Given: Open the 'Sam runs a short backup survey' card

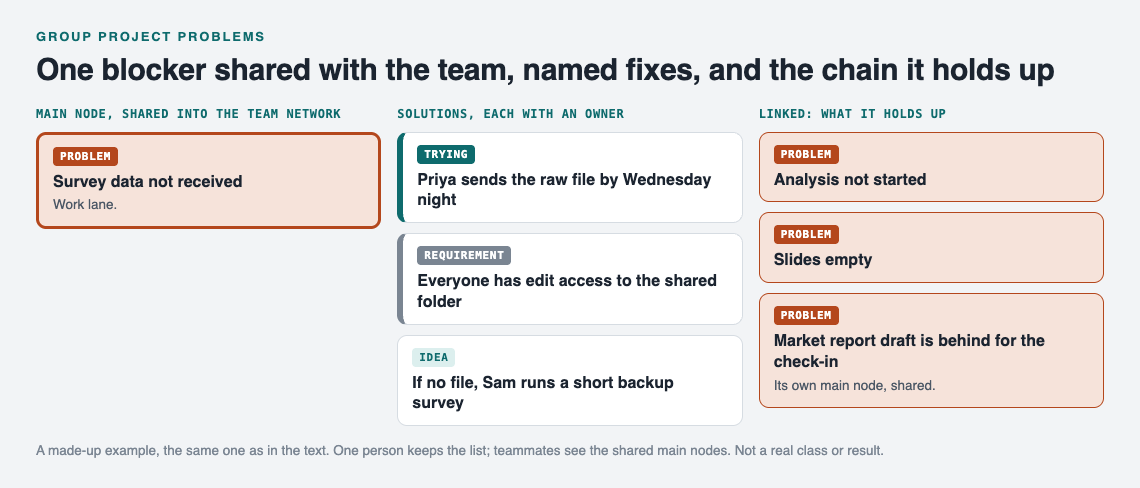Looking at the screenshot, I should click(569, 380).
